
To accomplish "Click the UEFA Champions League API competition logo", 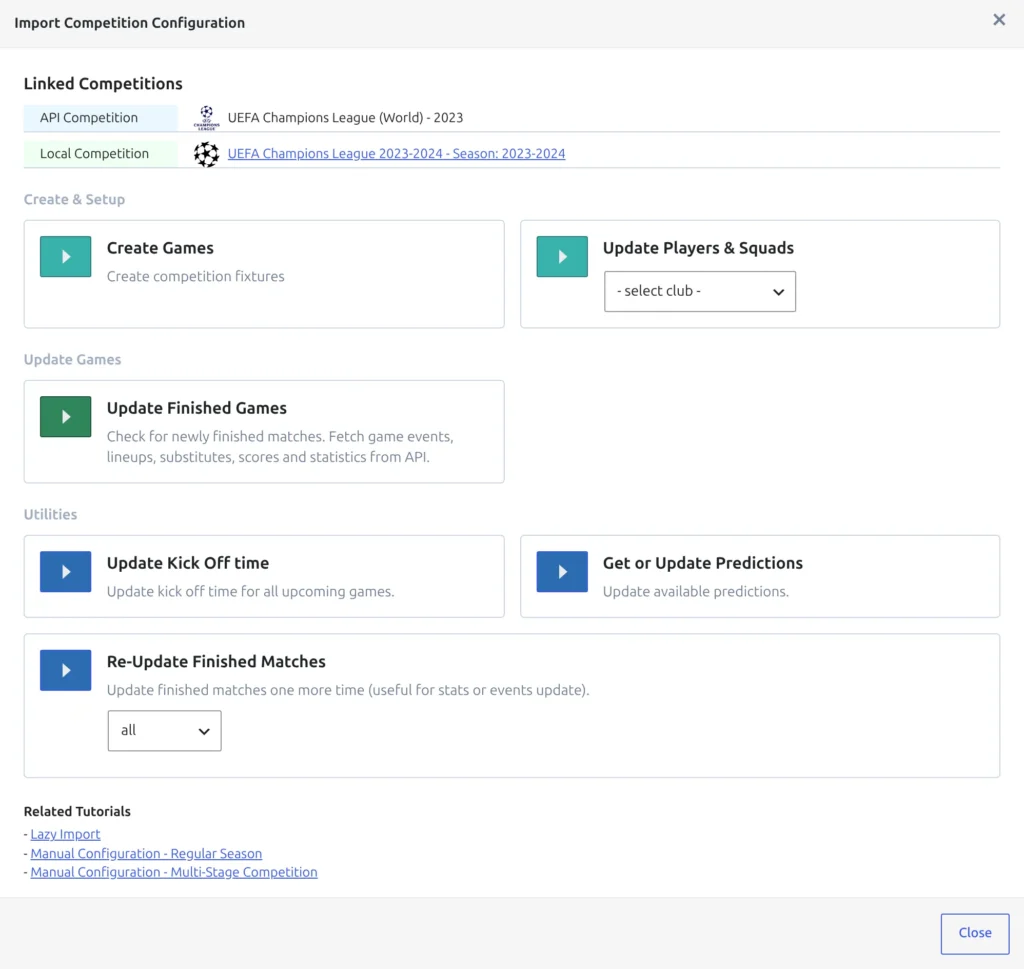I will 206,118.
